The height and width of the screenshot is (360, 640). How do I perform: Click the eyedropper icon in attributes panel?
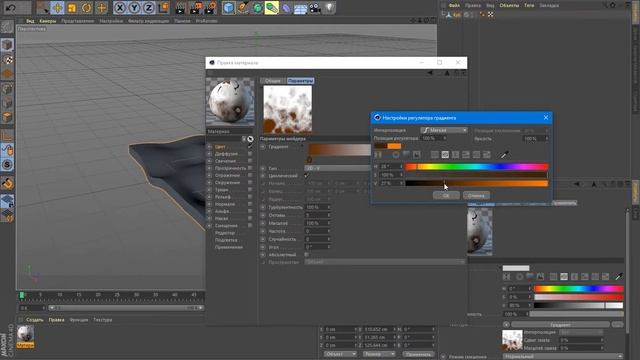click(619, 277)
